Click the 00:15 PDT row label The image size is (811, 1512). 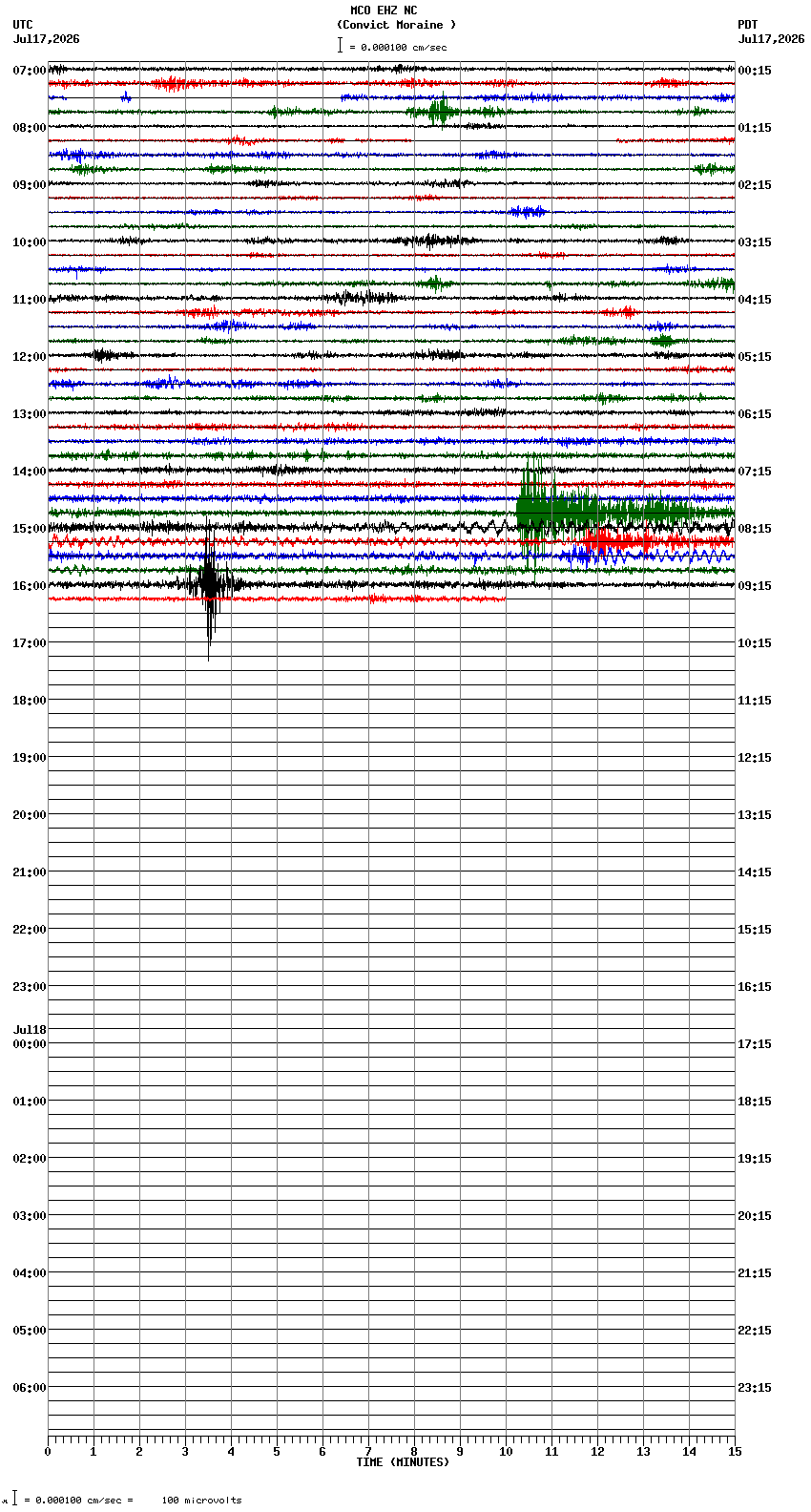click(755, 71)
